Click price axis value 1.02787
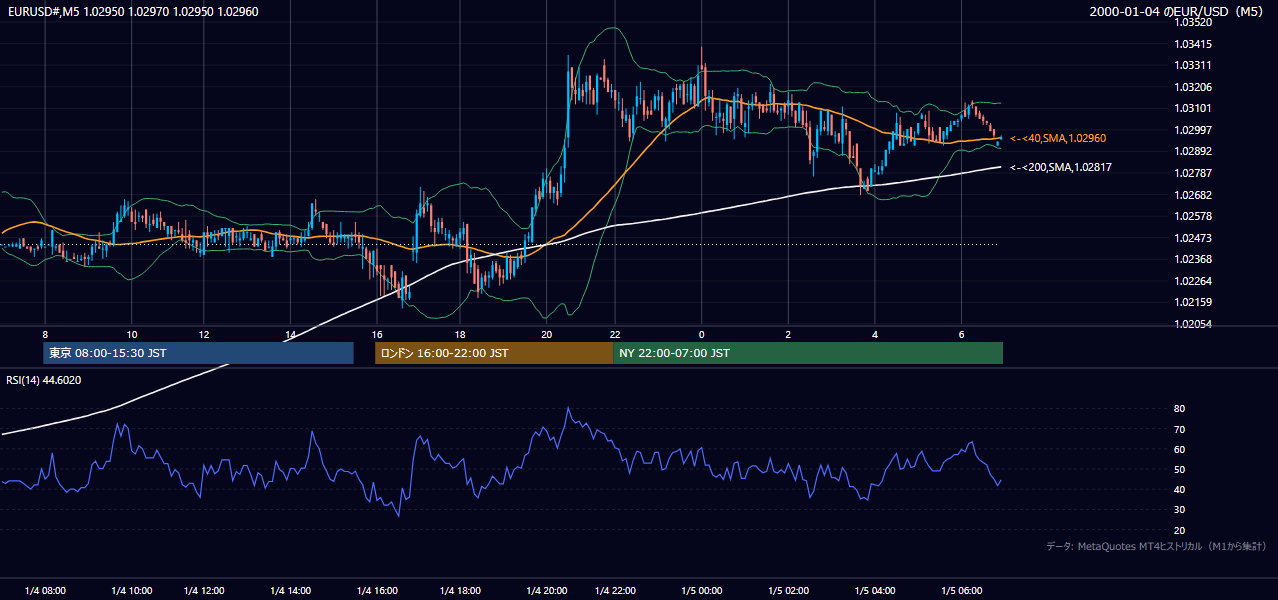This screenshot has height=600, width=1278. click(1194, 173)
